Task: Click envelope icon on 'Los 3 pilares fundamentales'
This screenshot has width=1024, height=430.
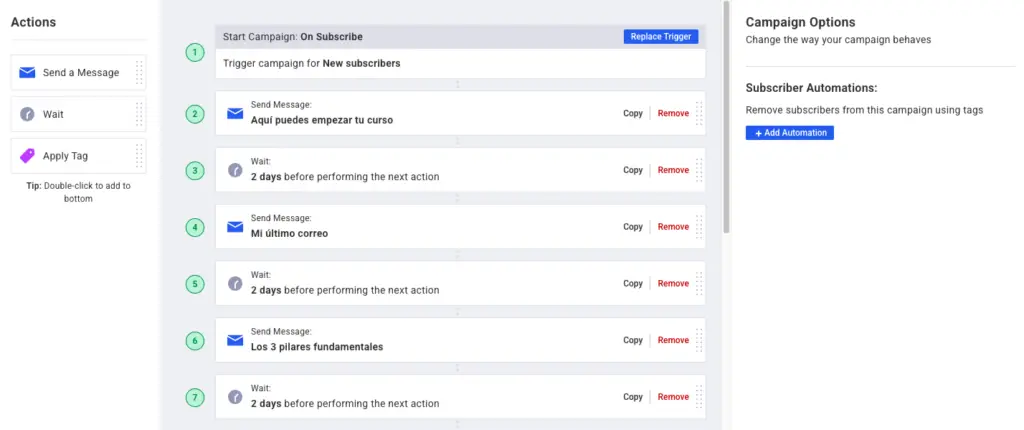Action: click(x=235, y=340)
